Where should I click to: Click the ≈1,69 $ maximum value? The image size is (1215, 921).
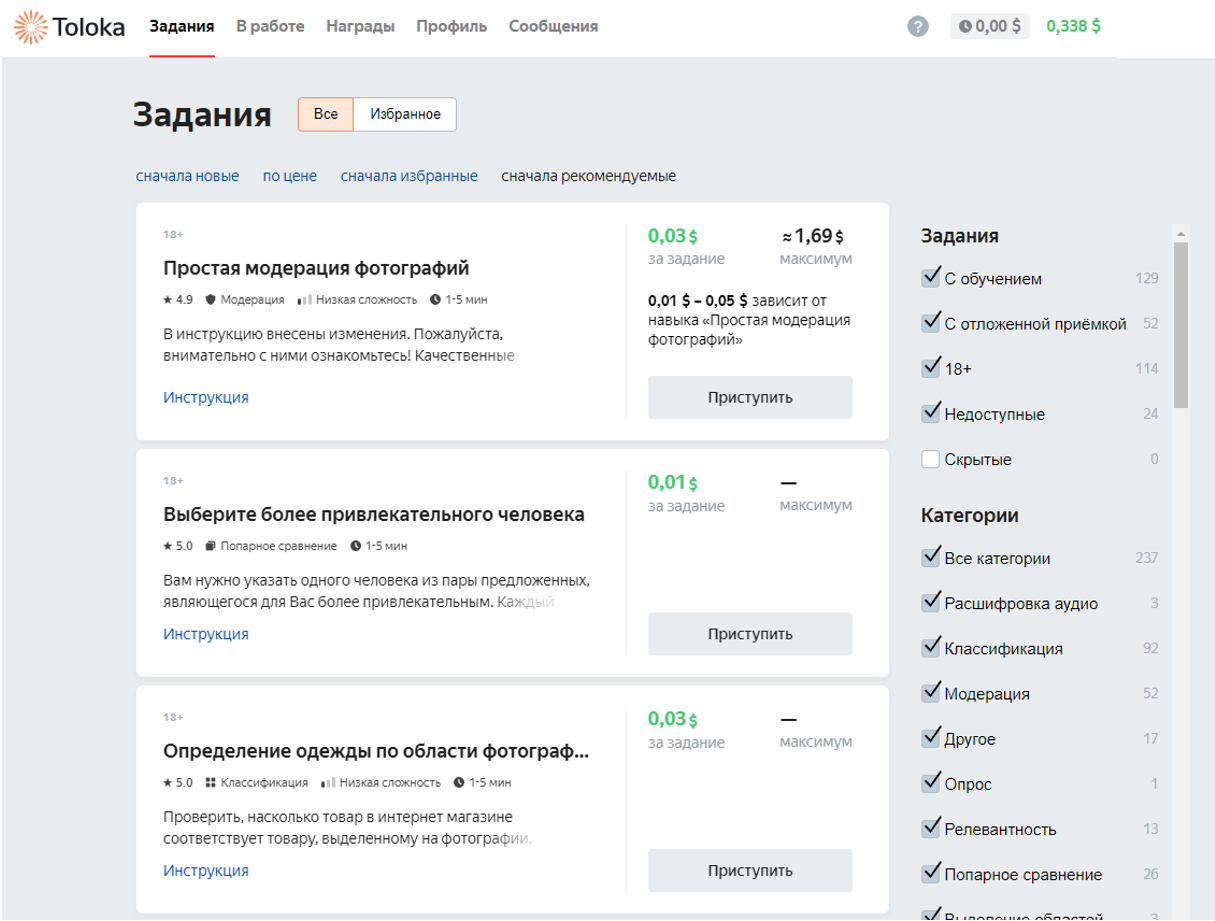point(813,237)
